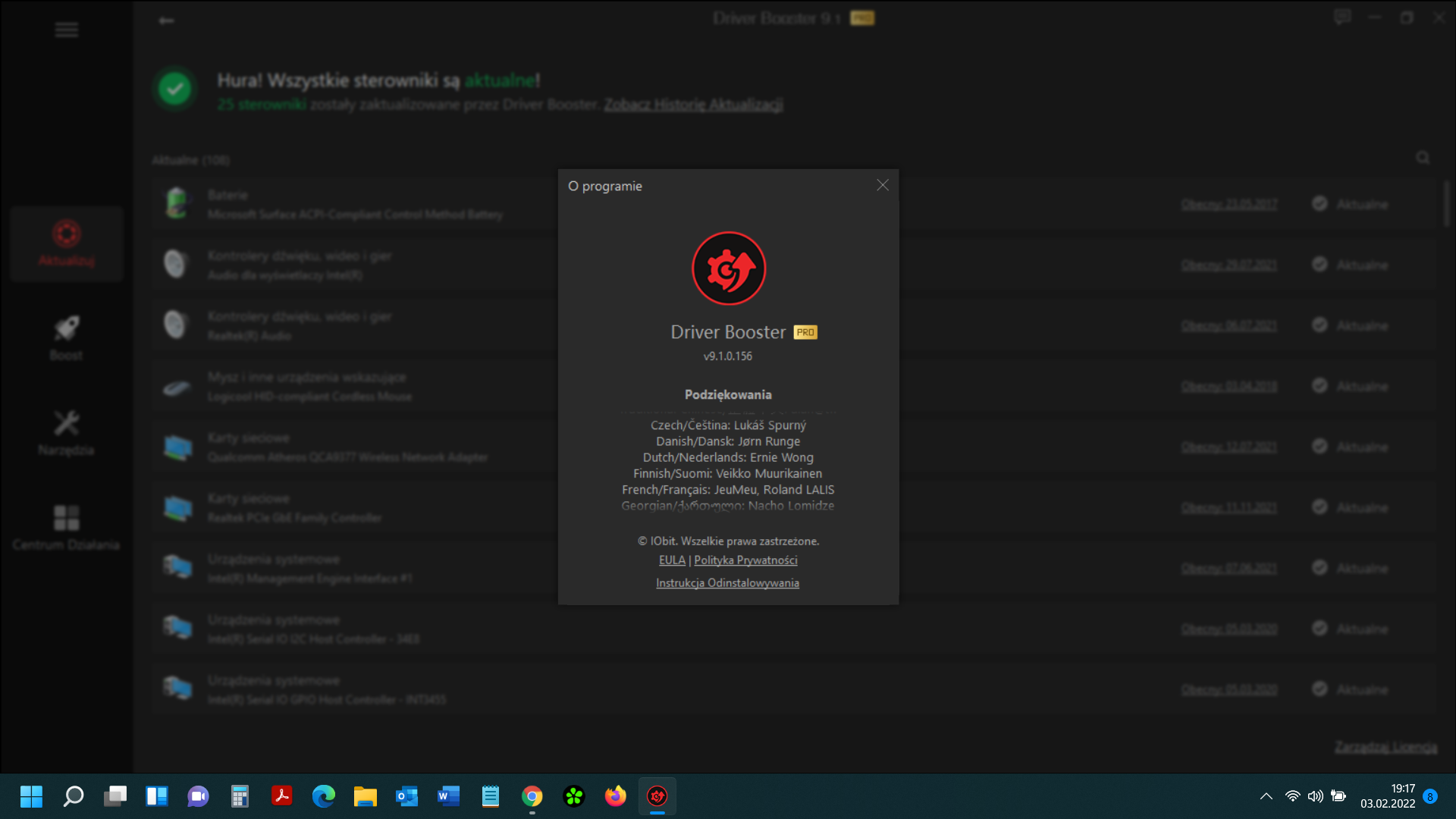Open Boost rocket section in sidebar
The height and width of the screenshot is (819, 1456).
click(67, 338)
